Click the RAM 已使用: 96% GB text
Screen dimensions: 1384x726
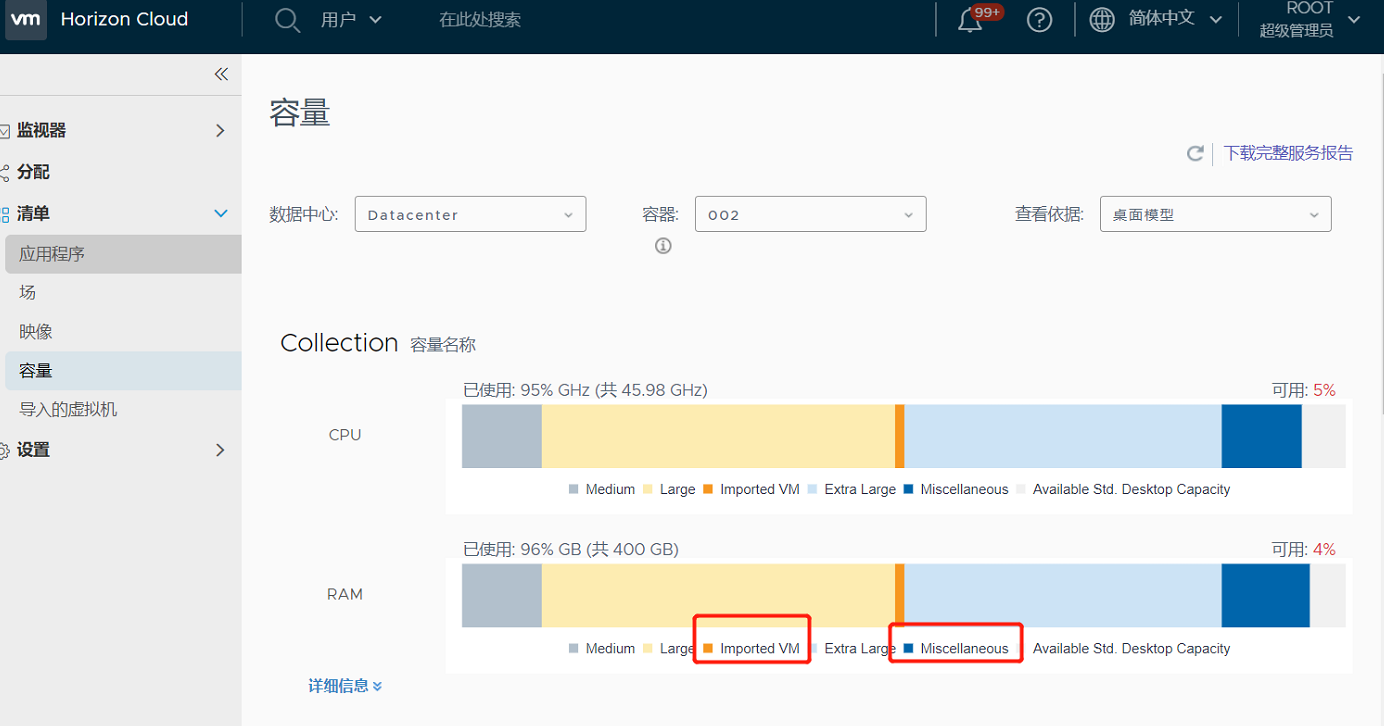(x=571, y=549)
